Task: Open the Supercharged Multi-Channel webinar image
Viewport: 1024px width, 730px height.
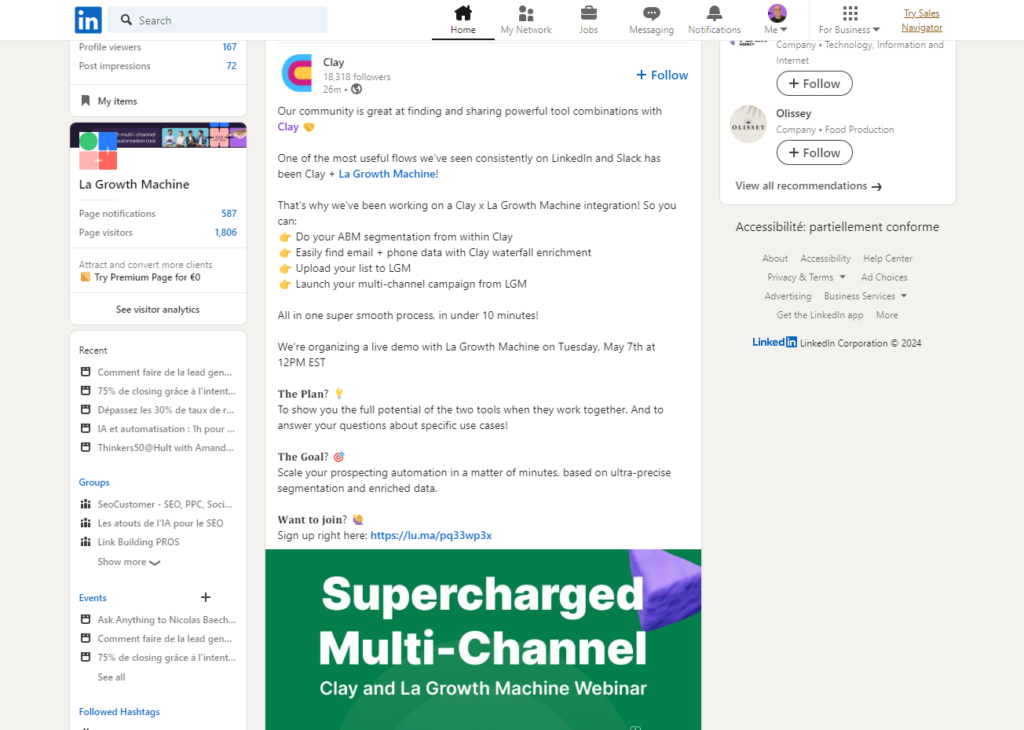Action: tap(483, 639)
